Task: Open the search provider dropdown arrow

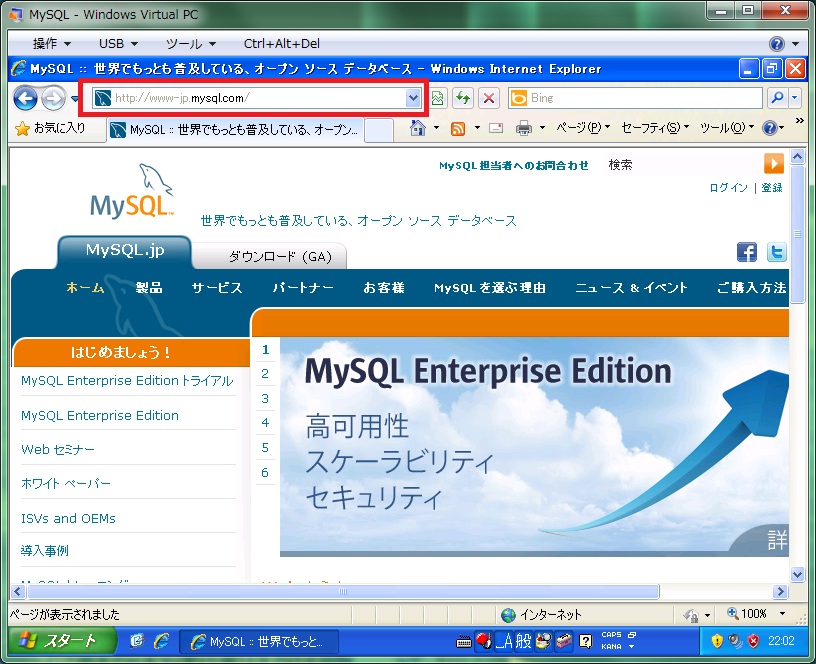Action: (795, 98)
